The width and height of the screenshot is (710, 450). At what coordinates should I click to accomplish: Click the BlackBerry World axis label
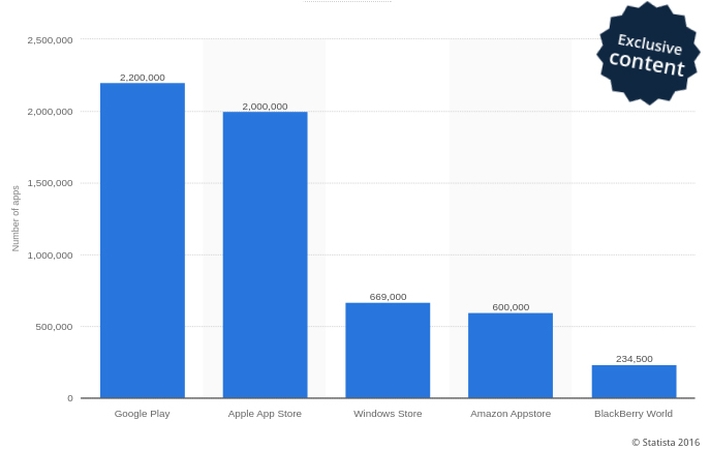click(633, 414)
